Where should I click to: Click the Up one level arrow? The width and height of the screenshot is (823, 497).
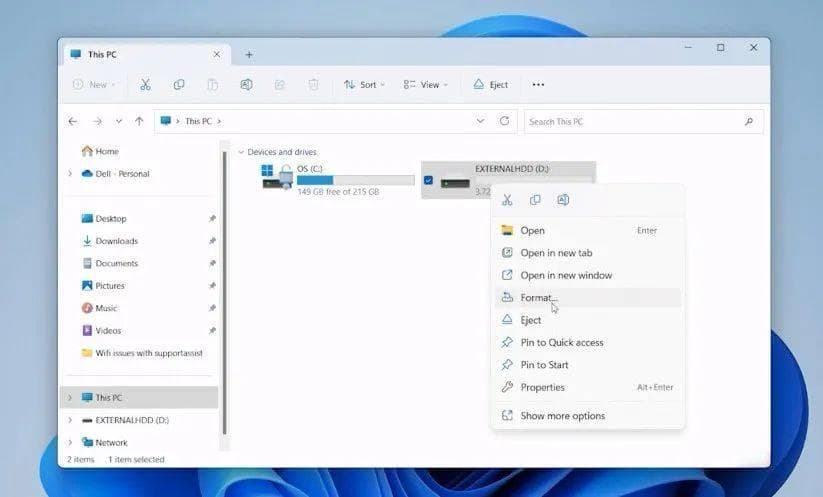point(139,121)
